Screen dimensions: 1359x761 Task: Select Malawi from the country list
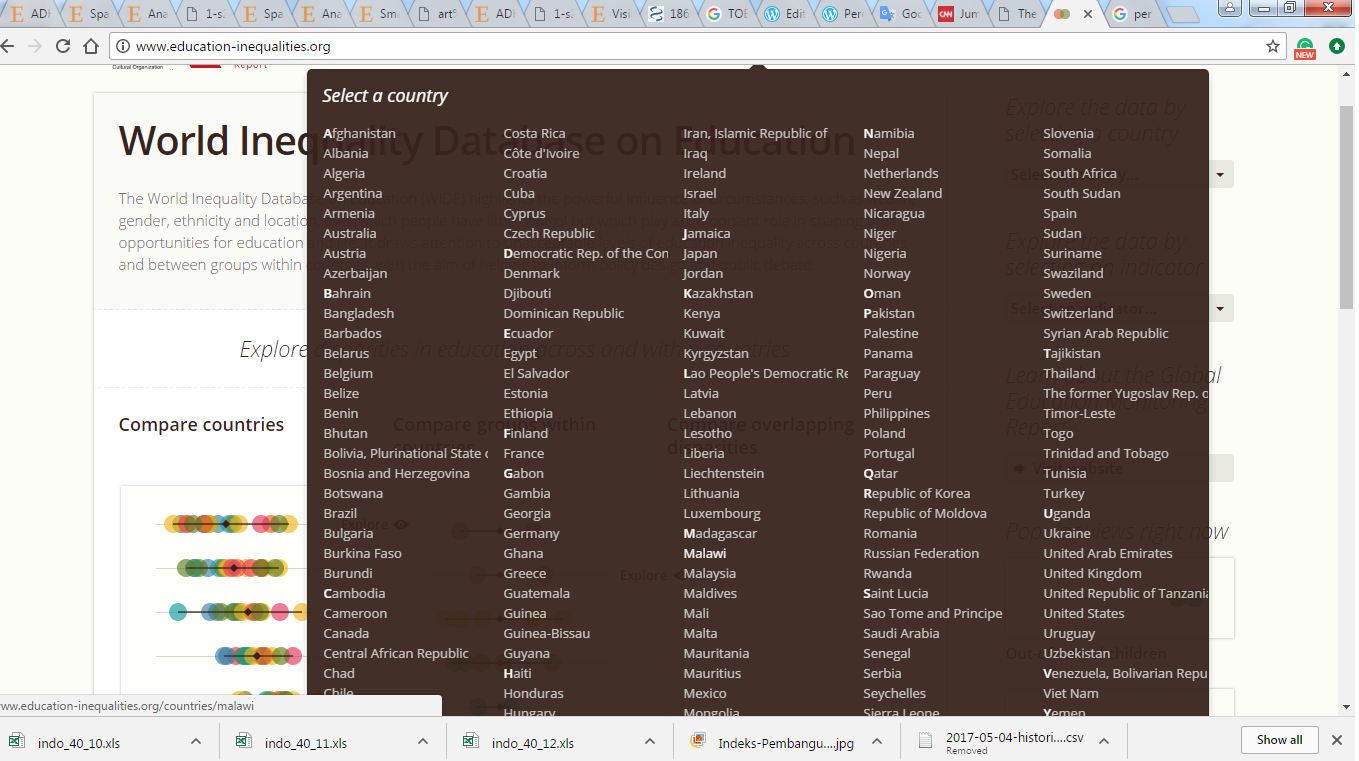point(705,553)
